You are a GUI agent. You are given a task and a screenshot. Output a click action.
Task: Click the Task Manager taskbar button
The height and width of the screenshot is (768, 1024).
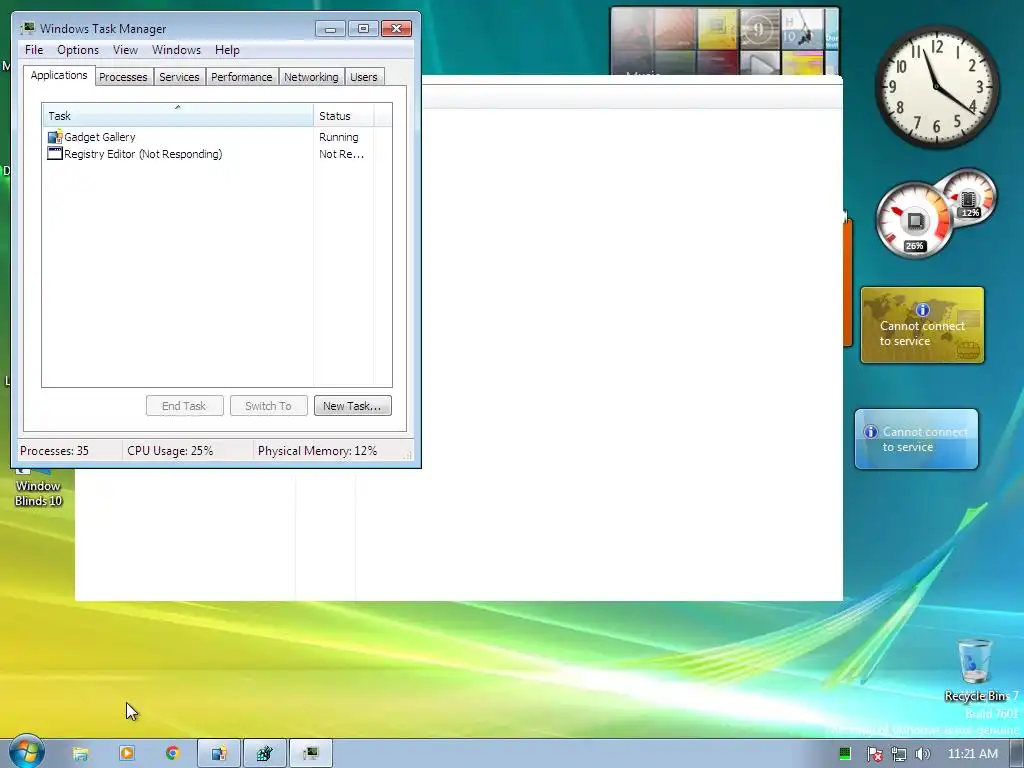311,754
